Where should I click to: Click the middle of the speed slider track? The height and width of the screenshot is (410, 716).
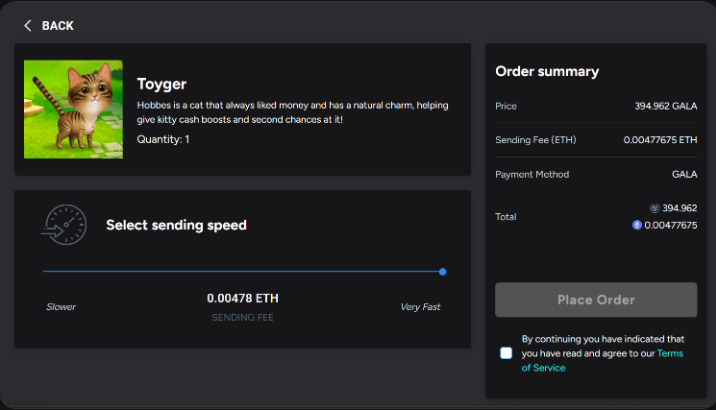tap(243, 272)
